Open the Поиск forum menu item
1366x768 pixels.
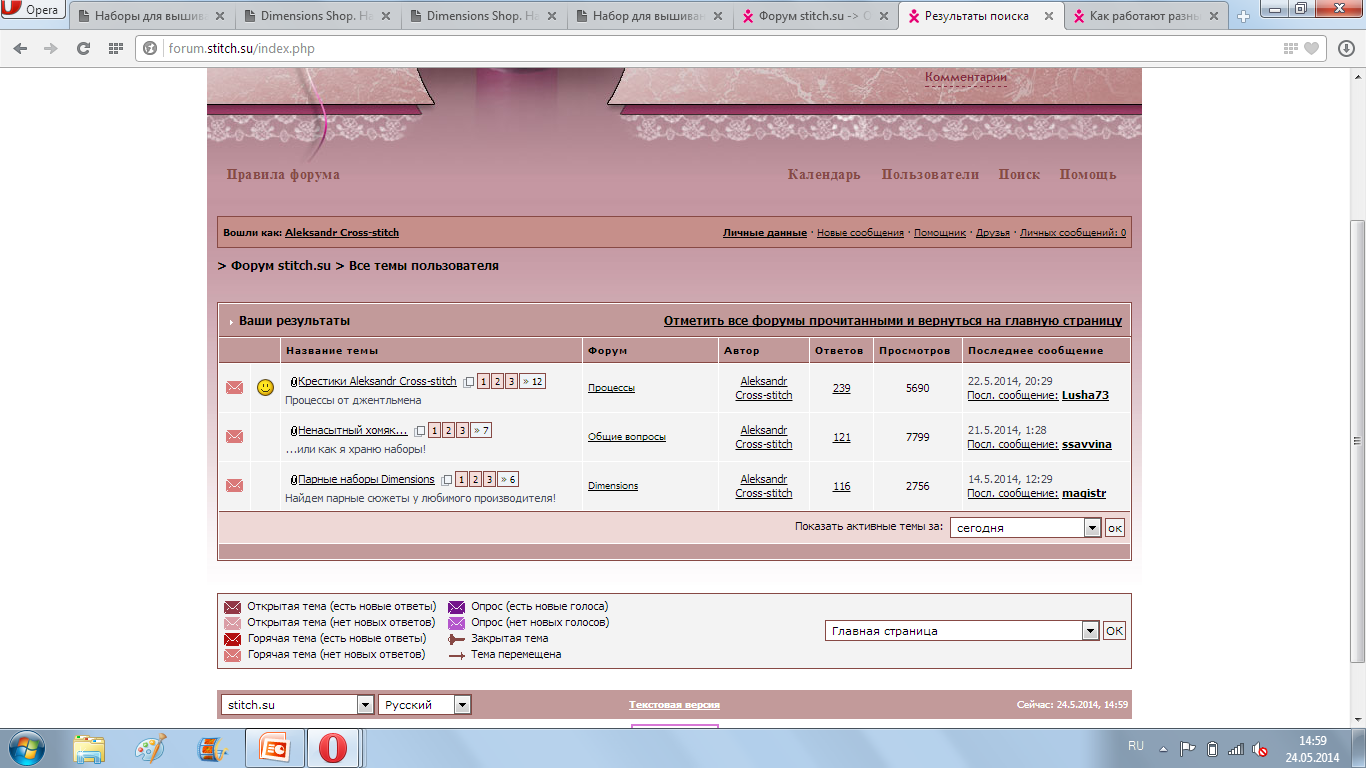(1019, 174)
